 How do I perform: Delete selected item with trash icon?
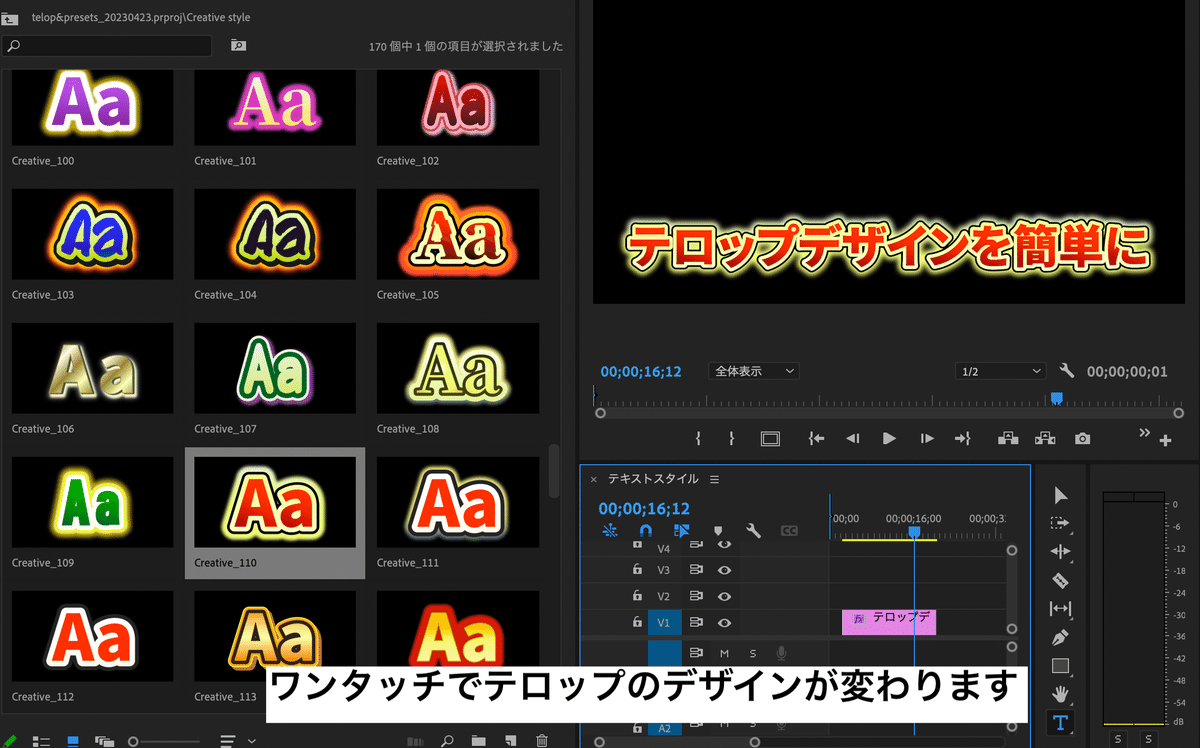(x=542, y=741)
